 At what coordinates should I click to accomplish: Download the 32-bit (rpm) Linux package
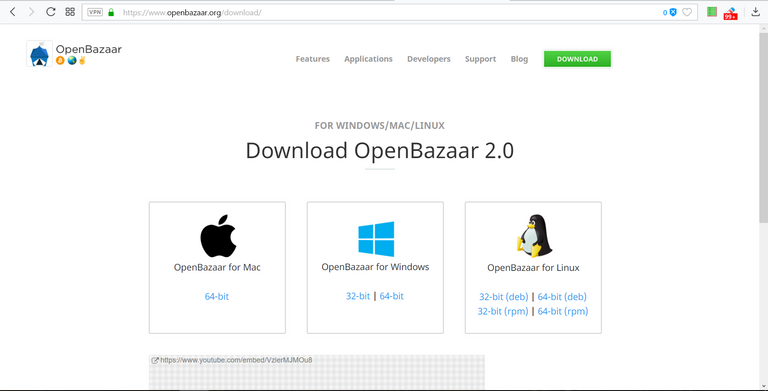click(503, 311)
